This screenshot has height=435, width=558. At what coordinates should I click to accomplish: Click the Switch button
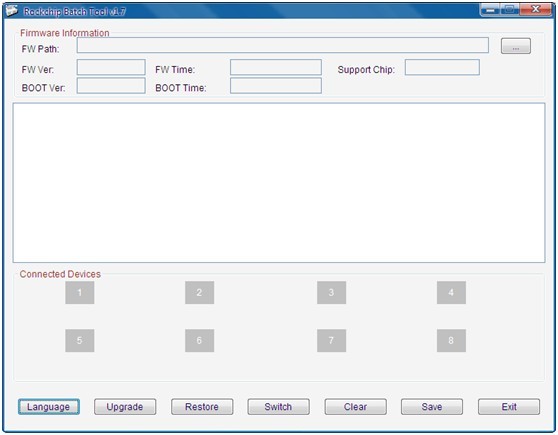[278, 407]
